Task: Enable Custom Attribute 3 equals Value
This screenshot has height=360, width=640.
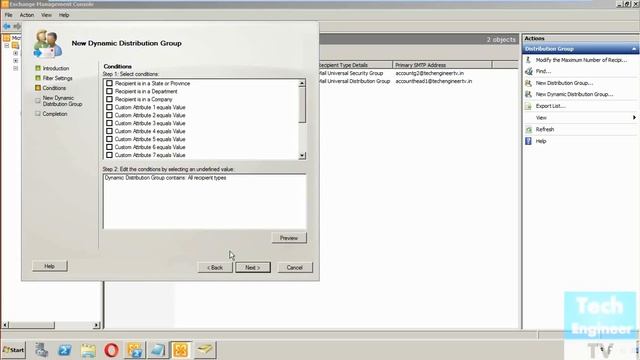Action: (x=109, y=123)
